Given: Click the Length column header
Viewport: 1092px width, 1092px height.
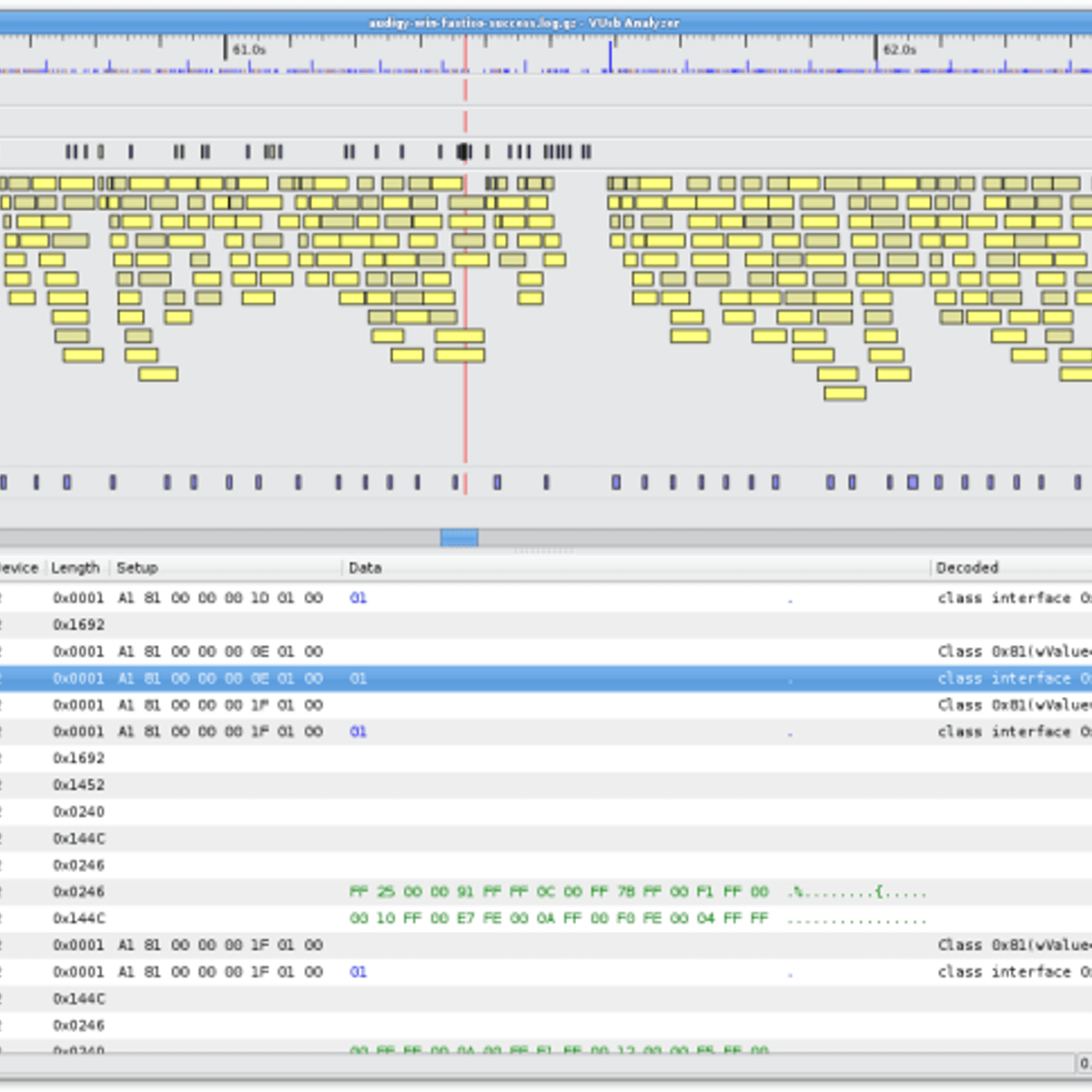Looking at the screenshot, I should 76,567.
